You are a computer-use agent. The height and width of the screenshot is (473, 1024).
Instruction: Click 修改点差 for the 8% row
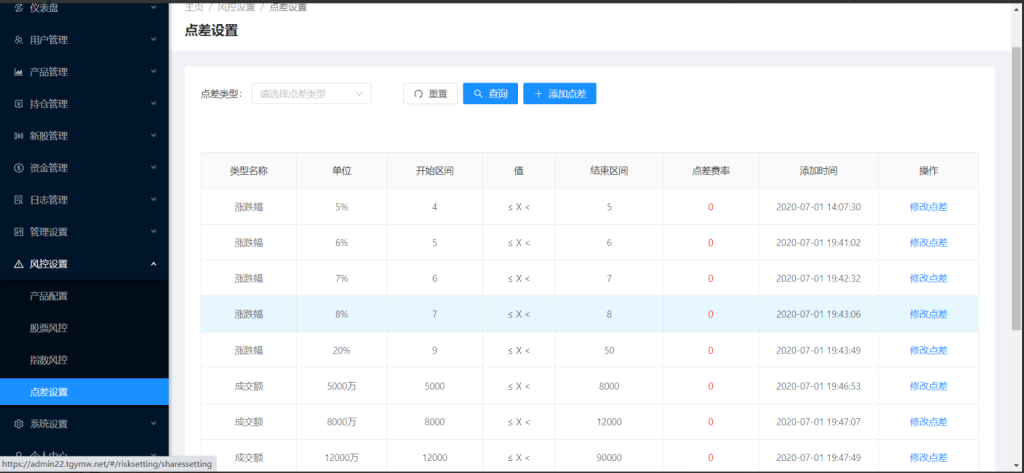pos(928,314)
